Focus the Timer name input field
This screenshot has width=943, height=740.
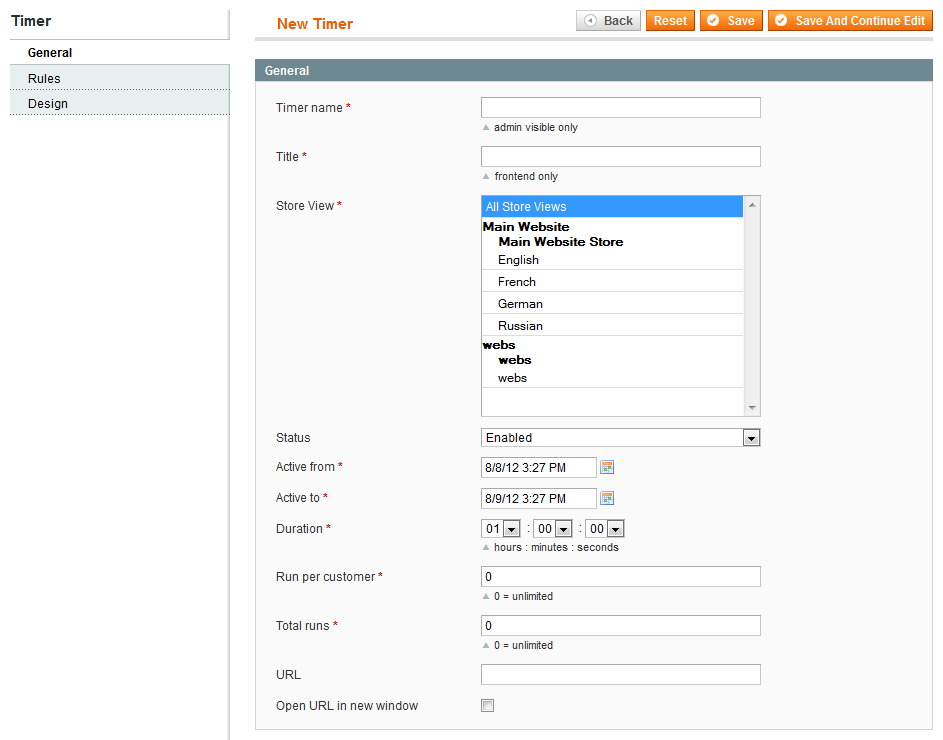tap(620, 107)
